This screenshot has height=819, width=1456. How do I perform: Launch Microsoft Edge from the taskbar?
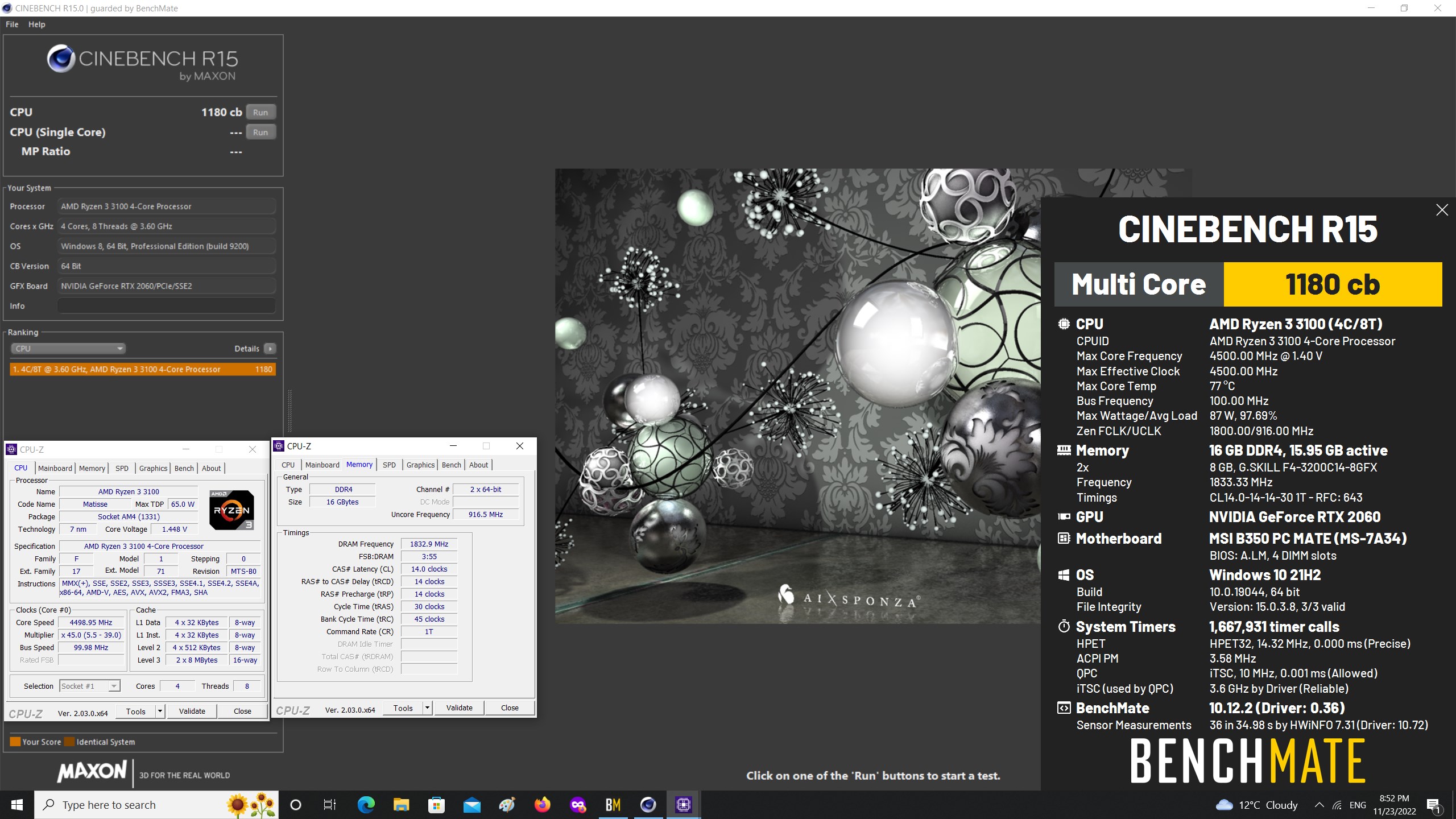coord(366,805)
